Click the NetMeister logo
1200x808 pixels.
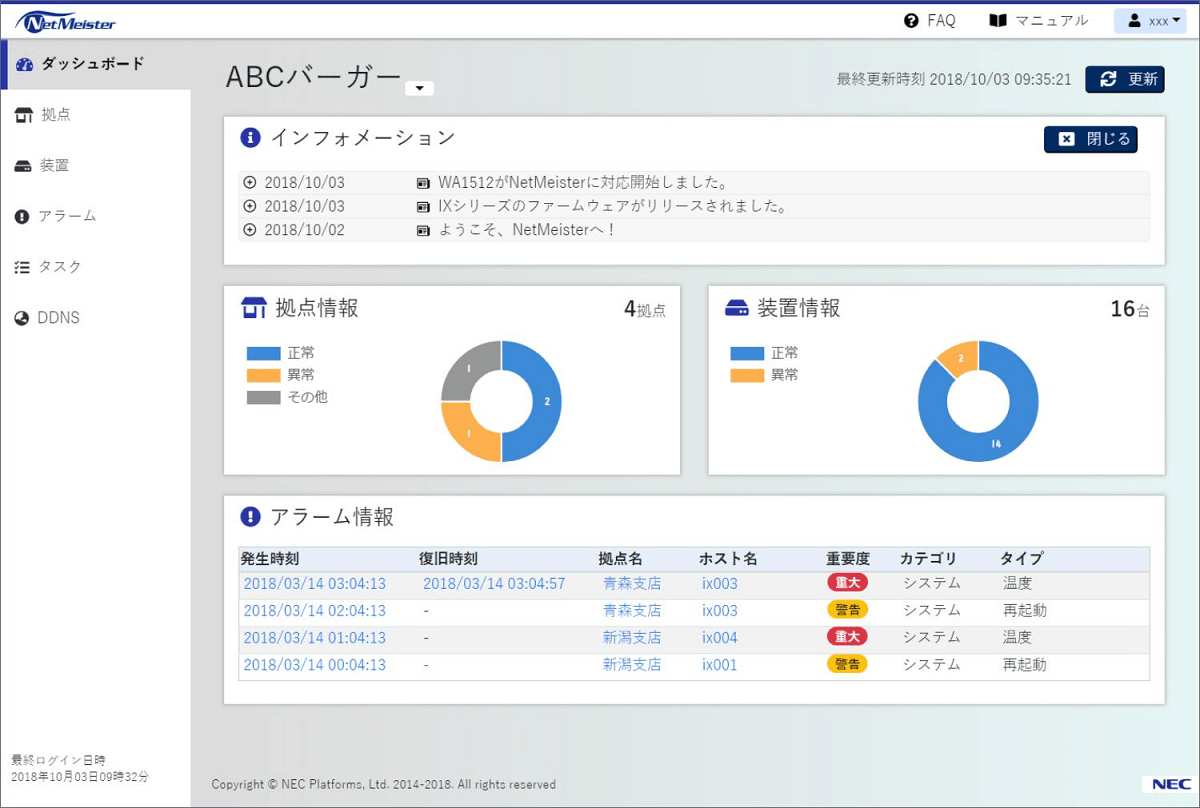[x=66, y=22]
